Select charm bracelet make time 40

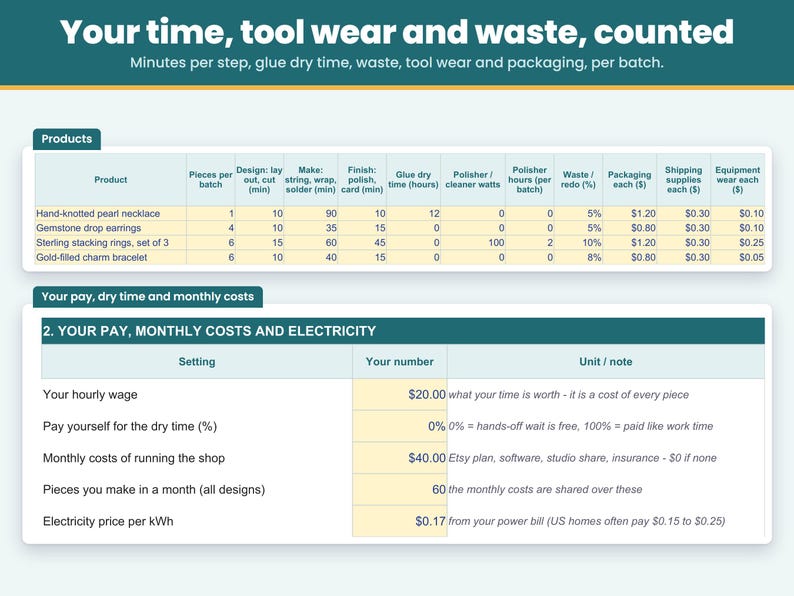coord(311,257)
